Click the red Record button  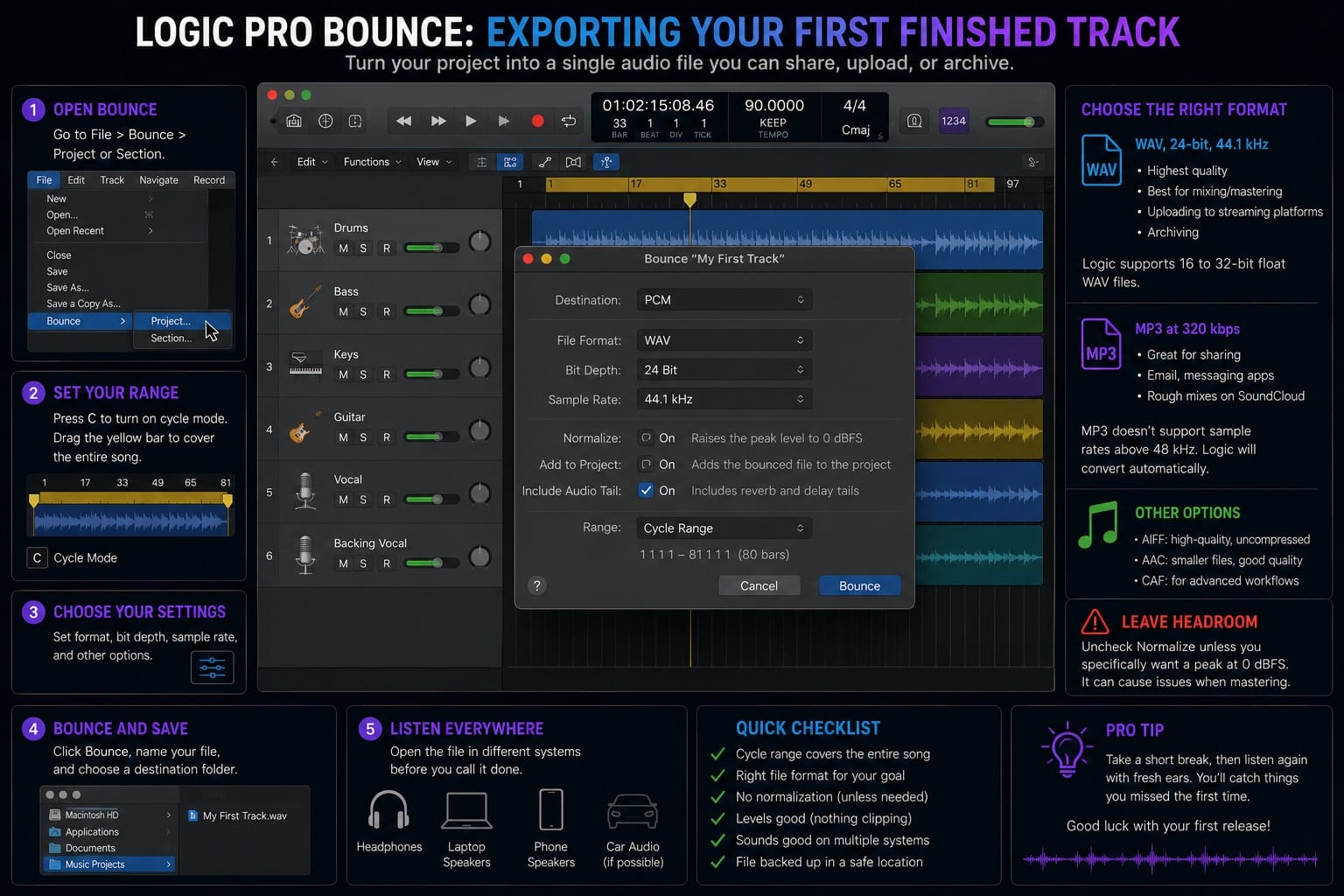(537, 121)
